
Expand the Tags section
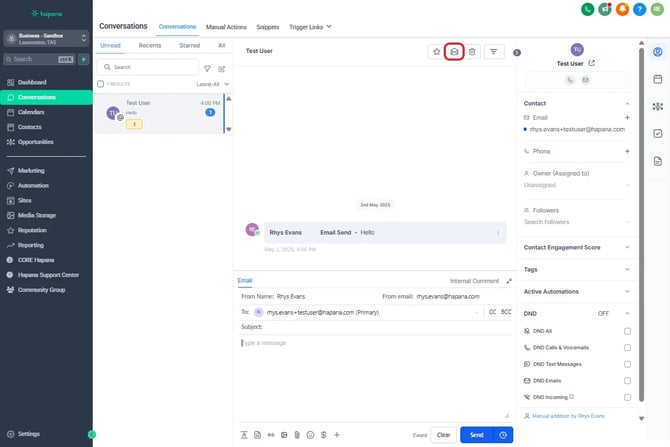pyautogui.click(x=627, y=269)
